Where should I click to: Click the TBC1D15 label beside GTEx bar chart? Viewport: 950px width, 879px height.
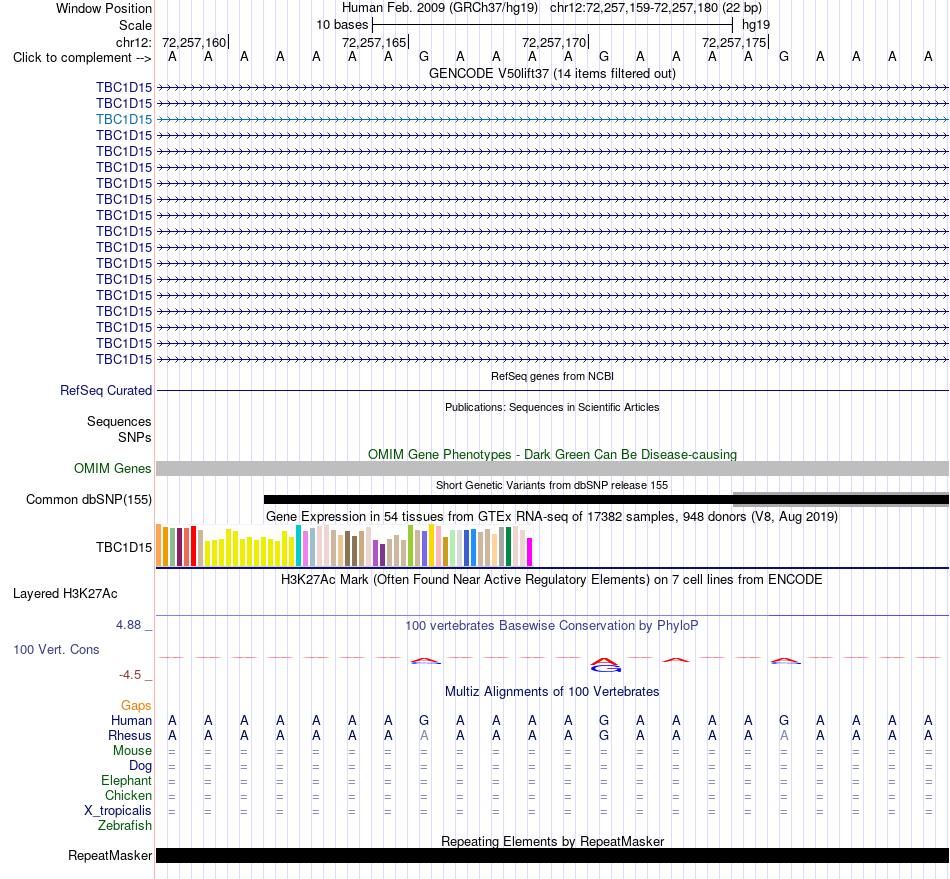click(x=124, y=548)
